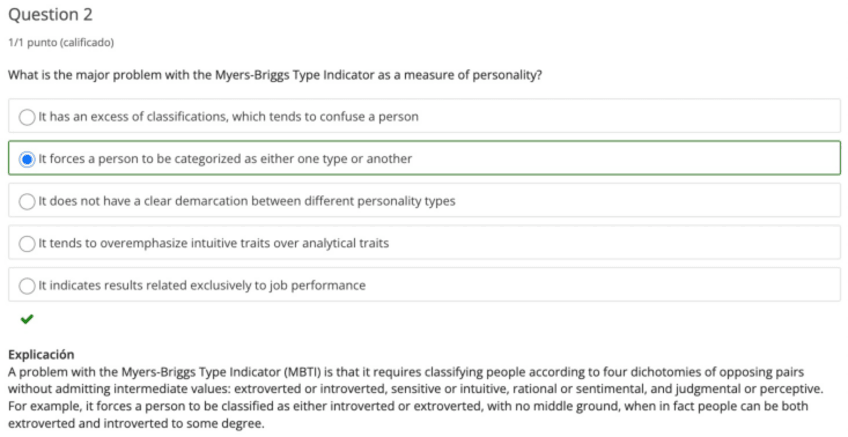The width and height of the screenshot is (848, 437).
Task: Click the 'does not have a clear demarcation' answer text
Action: point(246,201)
